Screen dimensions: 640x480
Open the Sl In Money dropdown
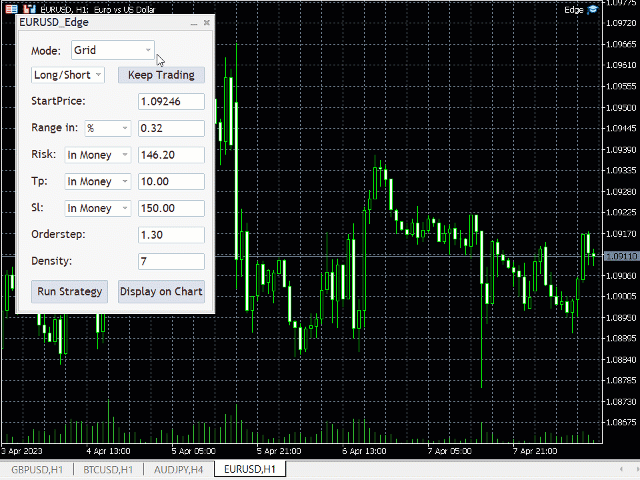98,208
